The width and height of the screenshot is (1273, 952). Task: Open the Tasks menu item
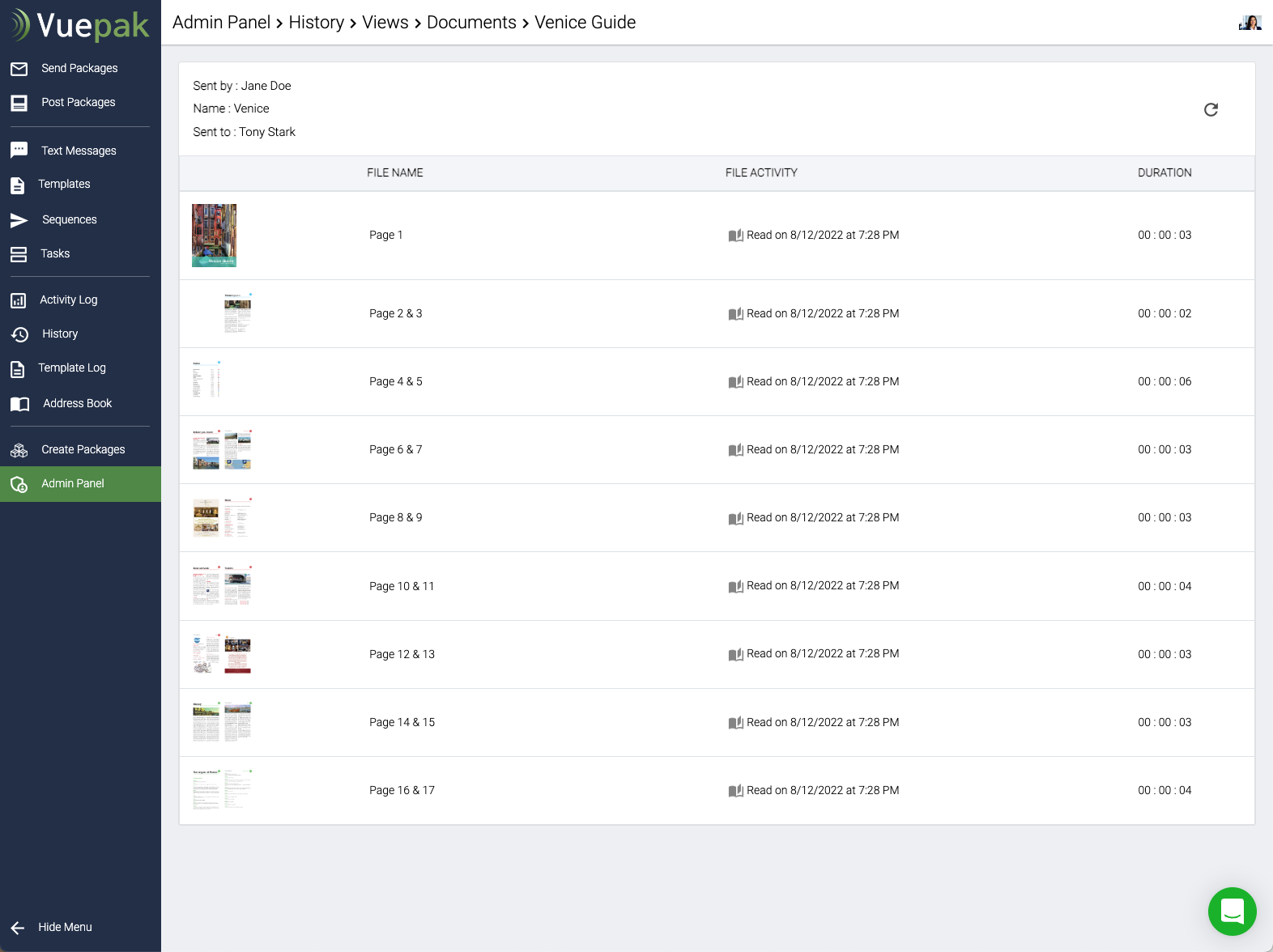tap(55, 254)
